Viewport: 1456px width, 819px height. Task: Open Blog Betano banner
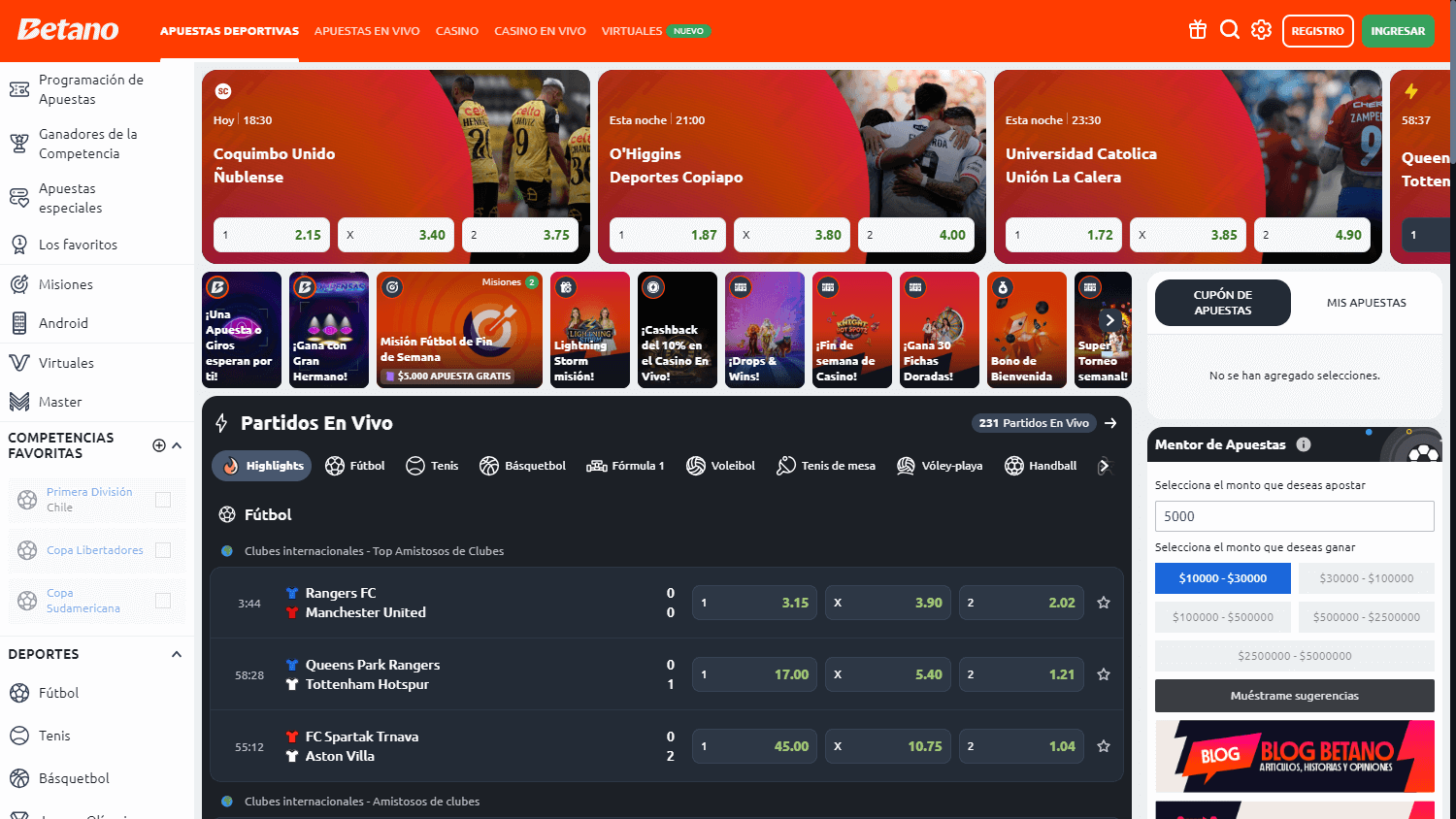1295,756
